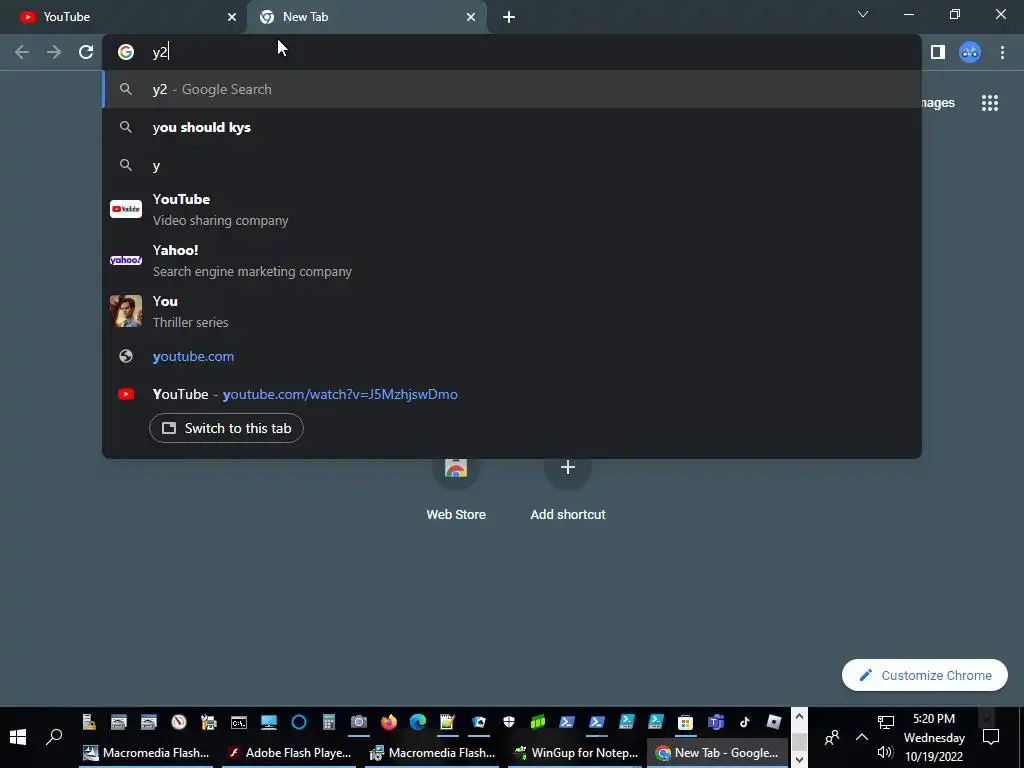Open the tab search dropdown chevron
This screenshot has width=1024, height=768.
(863, 14)
